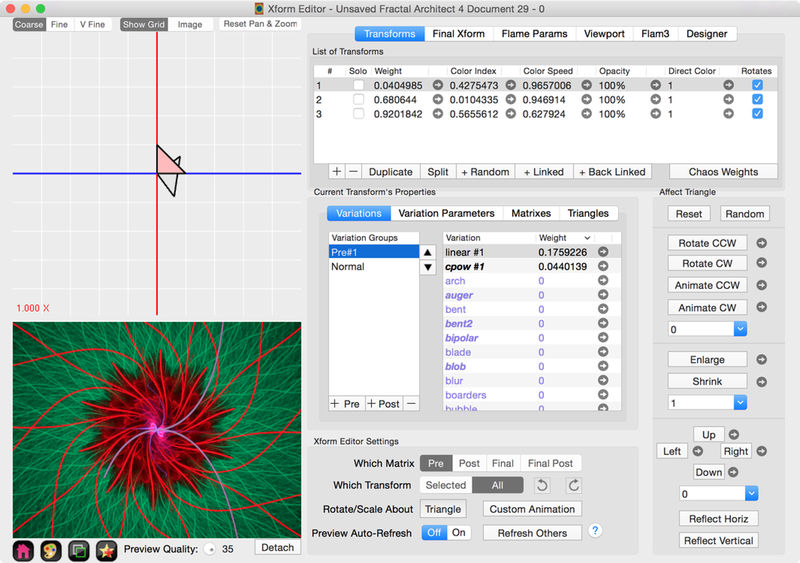The height and width of the screenshot is (563, 800).
Task: Select Fine grid spacing
Action: (59, 25)
